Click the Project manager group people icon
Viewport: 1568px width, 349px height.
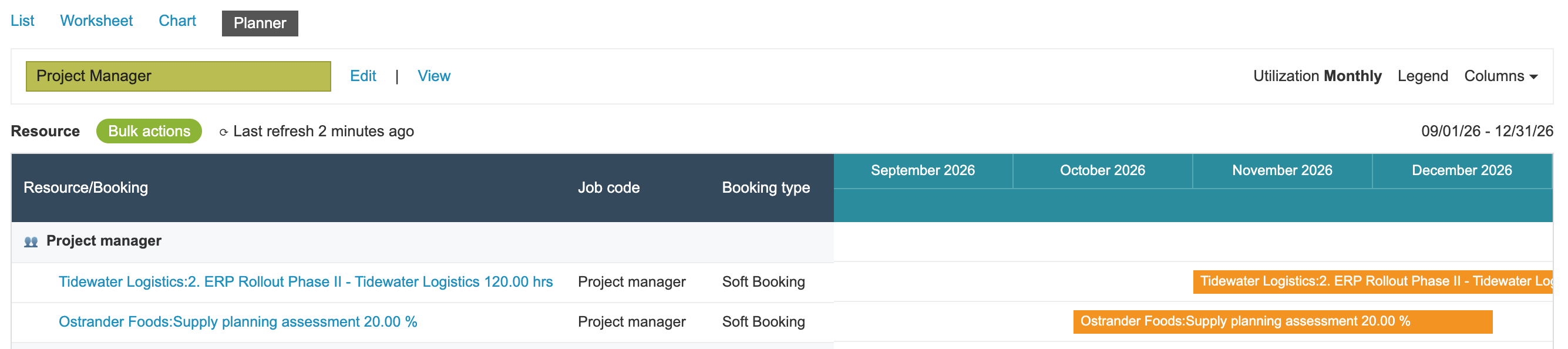[31, 242]
